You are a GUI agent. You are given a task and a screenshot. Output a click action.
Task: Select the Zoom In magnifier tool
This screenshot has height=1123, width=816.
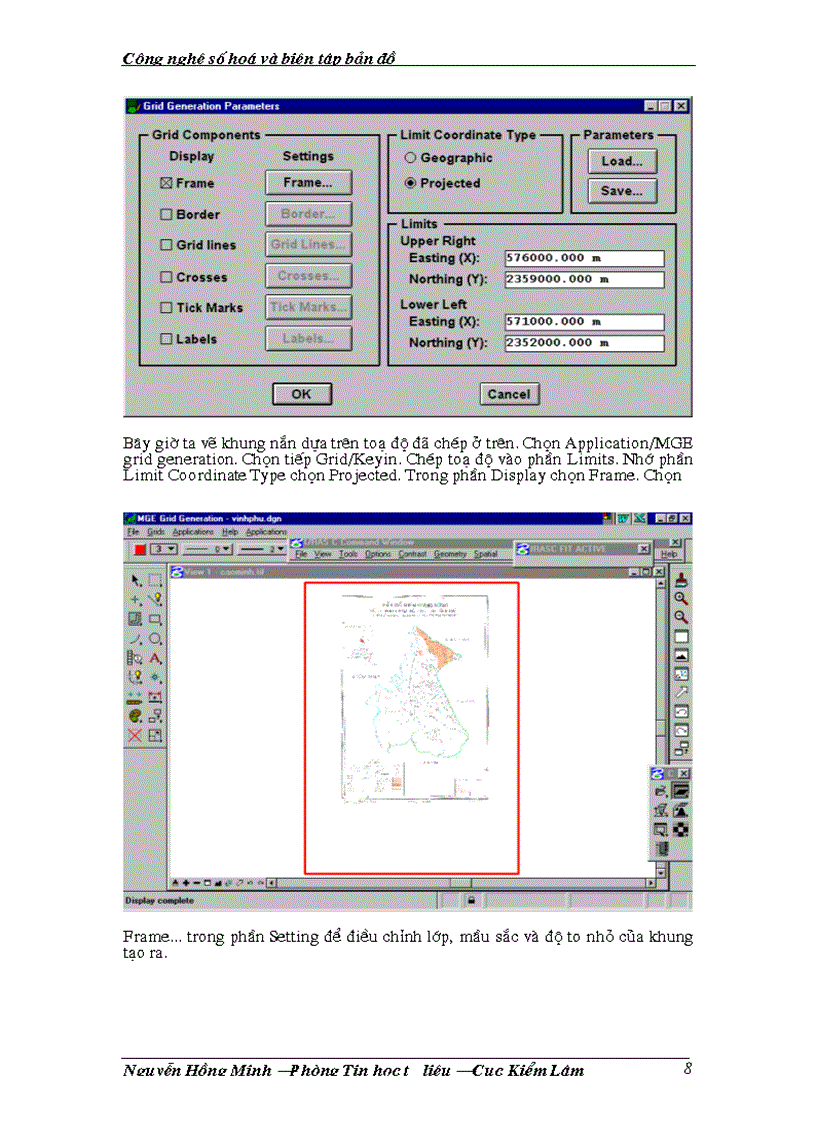tap(681, 599)
